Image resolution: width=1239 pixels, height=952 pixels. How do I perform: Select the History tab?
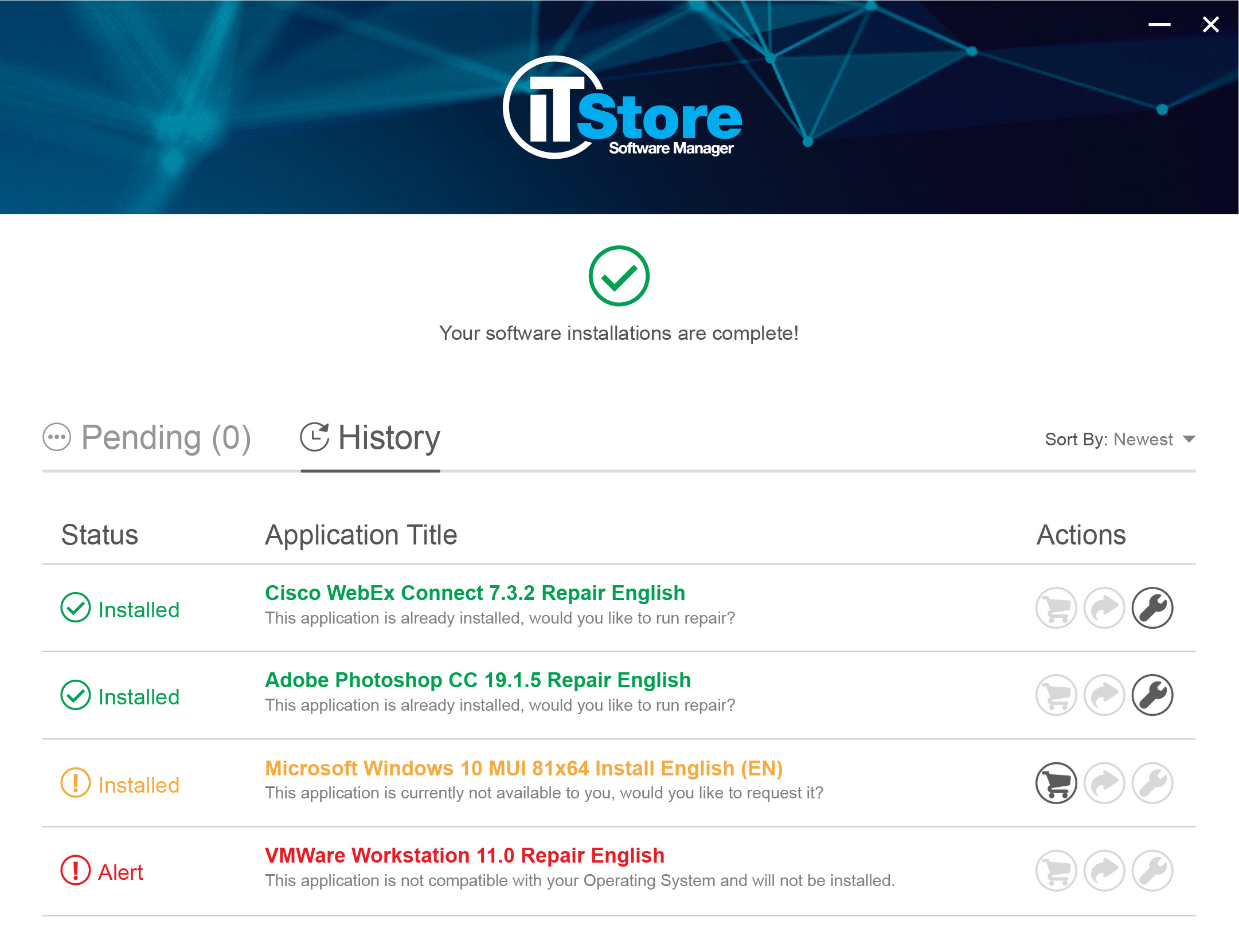pos(370,438)
